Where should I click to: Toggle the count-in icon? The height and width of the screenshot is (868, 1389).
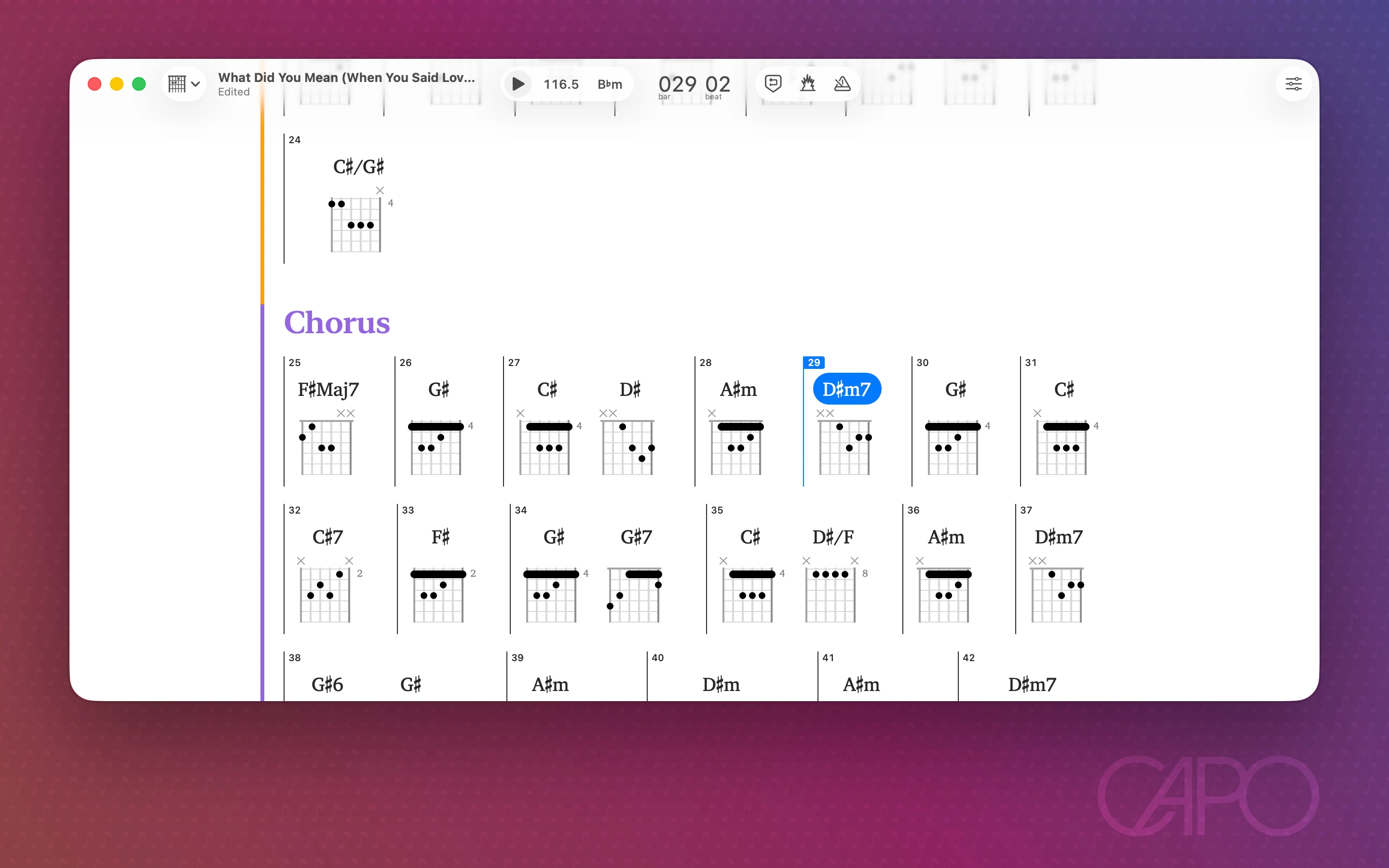[x=807, y=84]
